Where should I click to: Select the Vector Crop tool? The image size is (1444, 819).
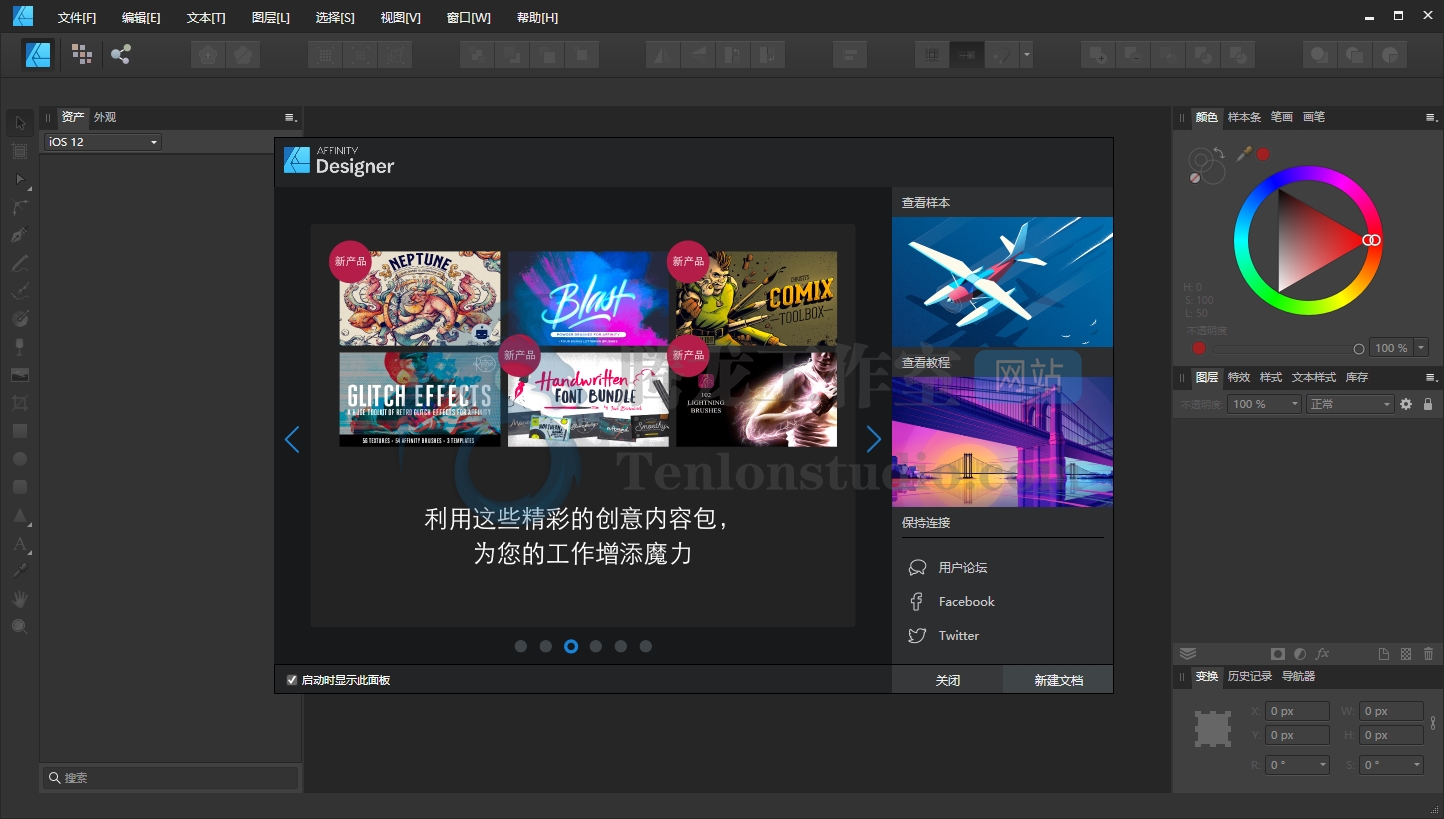(20, 403)
